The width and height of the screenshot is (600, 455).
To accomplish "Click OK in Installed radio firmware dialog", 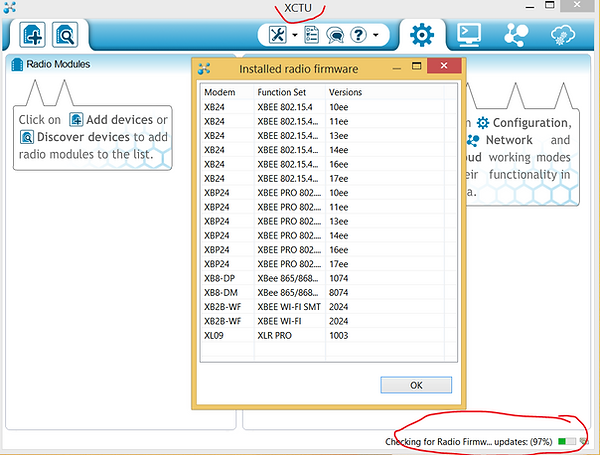I will tap(416, 385).
